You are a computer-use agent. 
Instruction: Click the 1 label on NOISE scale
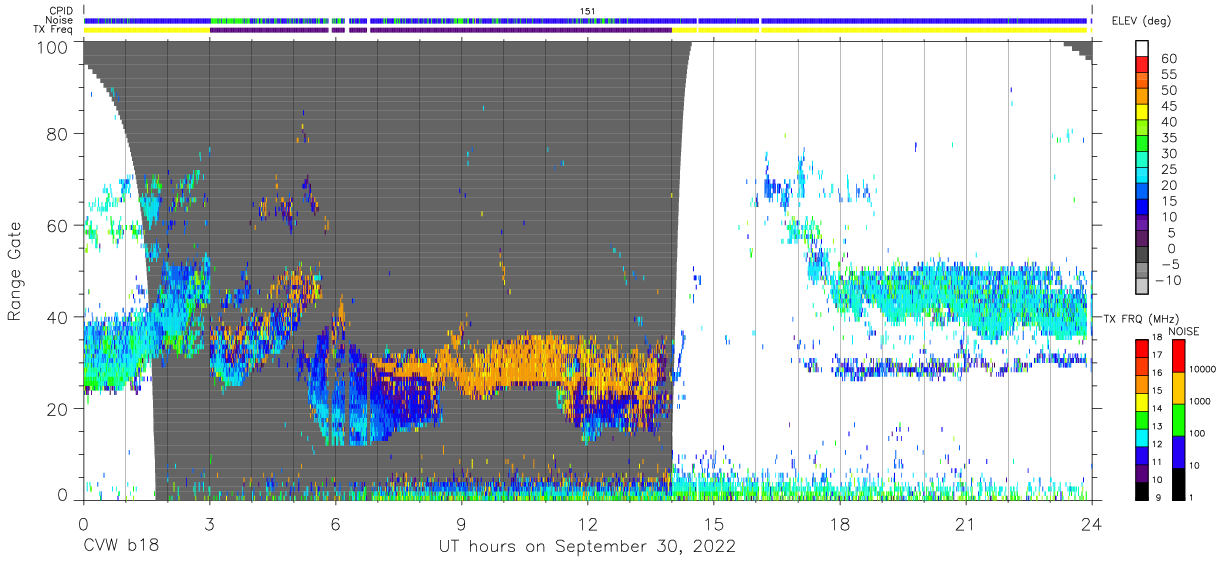tap(1190, 498)
